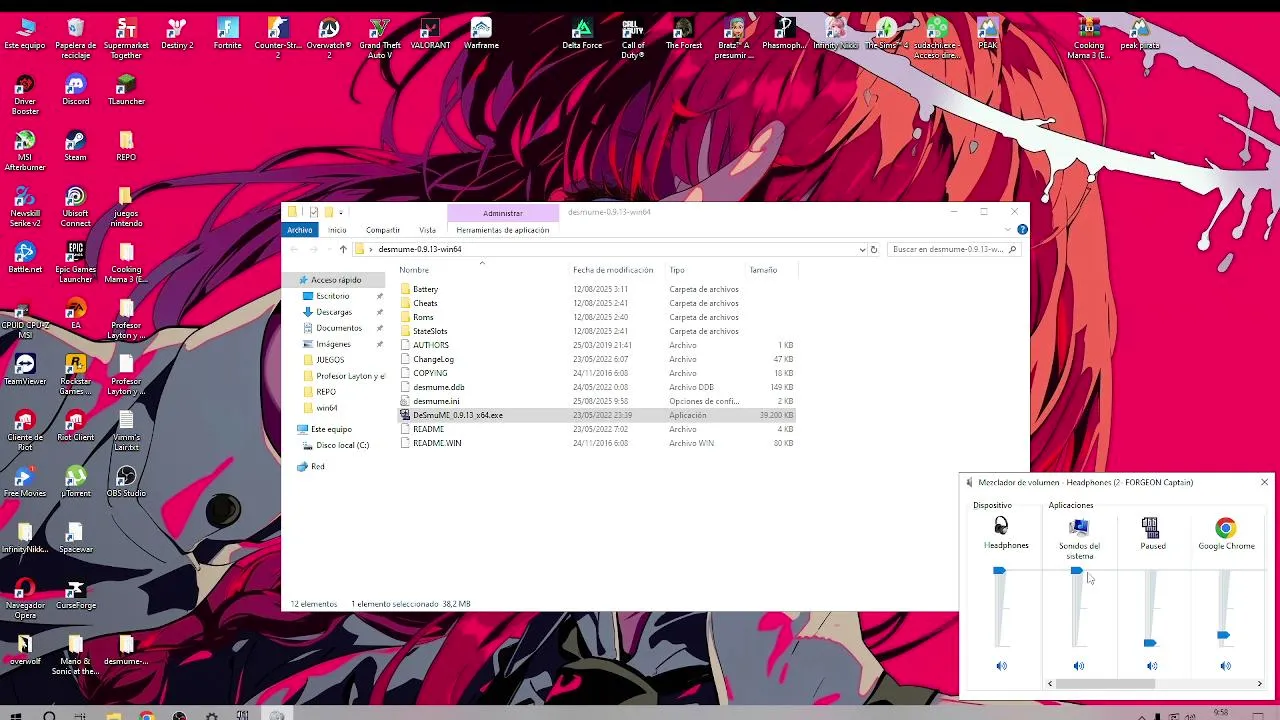Select DeSmuME_0.9.13_x64.exe file
This screenshot has height=720, width=1280.
[458, 415]
